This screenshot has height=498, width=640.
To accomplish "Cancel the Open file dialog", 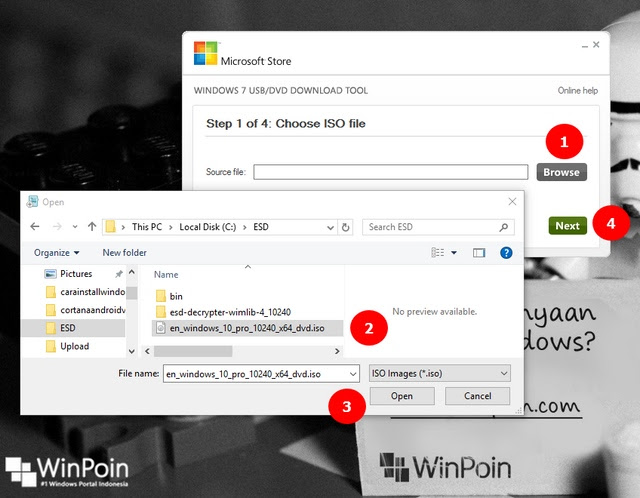I will [478, 396].
